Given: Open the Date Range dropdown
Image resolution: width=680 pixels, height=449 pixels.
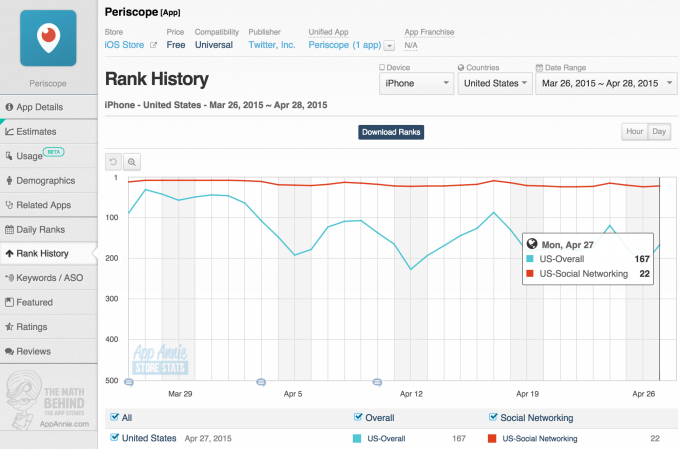Looking at the screenshot, I should tap(604, 84).
